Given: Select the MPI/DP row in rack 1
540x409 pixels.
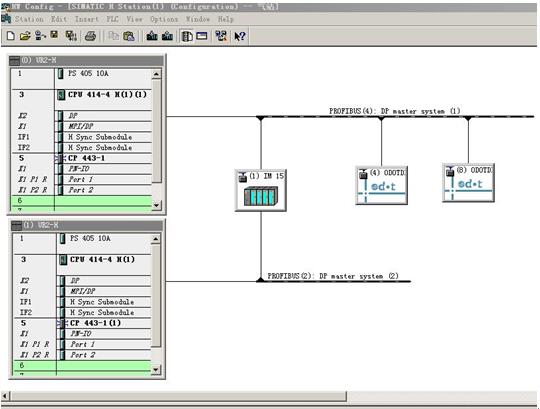Looking at the screenshot, I should [x=82, y=291].
